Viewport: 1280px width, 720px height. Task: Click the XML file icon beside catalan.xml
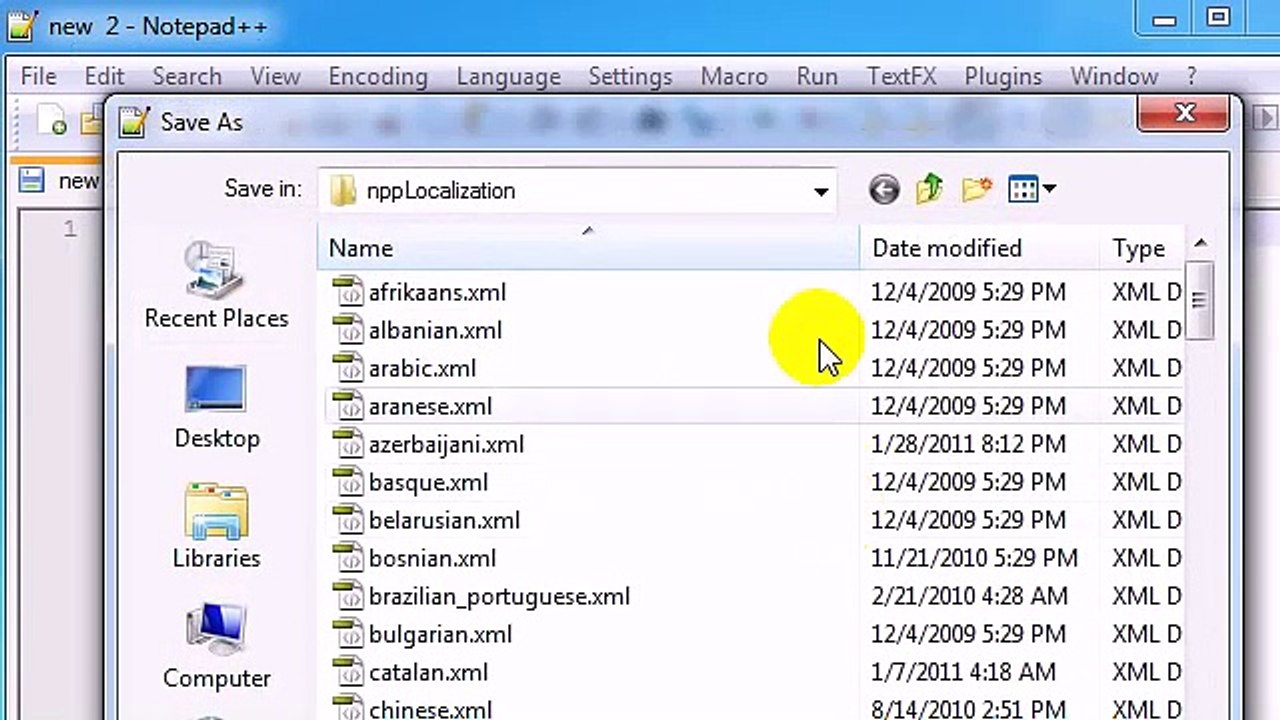coord(347,671)
